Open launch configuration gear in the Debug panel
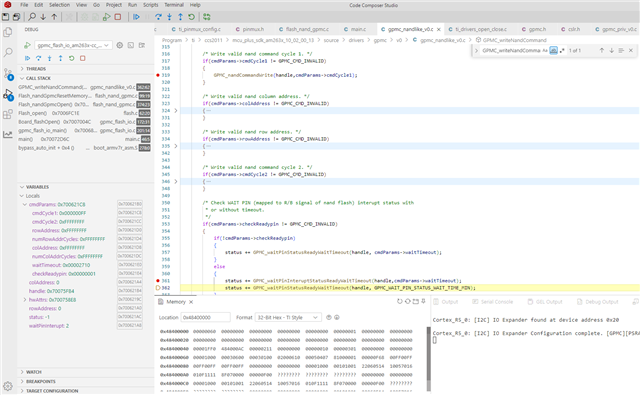Screen dimensions: 640x395 click(x=120, y=45)
